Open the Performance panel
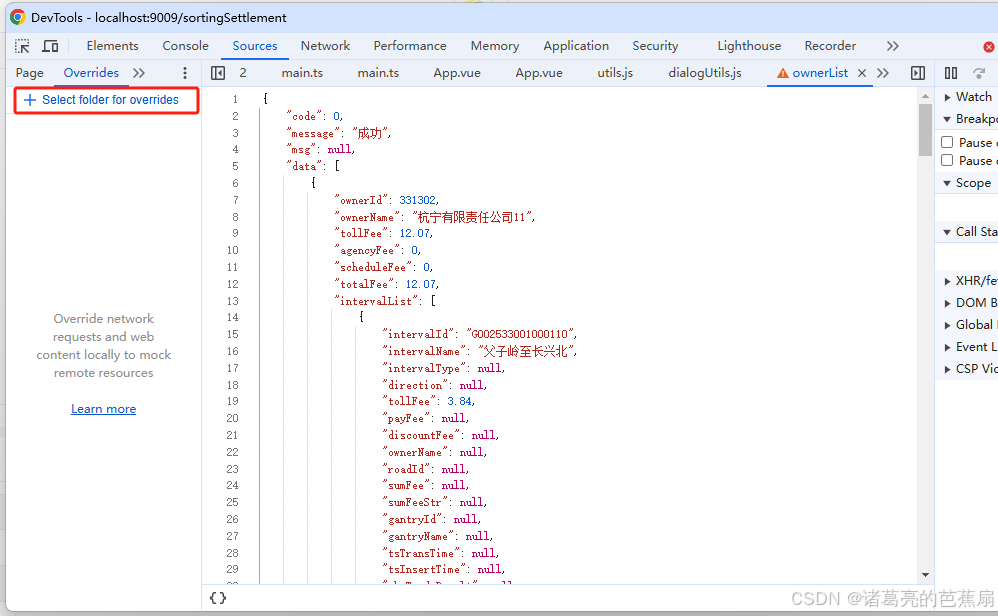Screen dimensions: 998x616 pyautogui.click(x=410, y=46)
